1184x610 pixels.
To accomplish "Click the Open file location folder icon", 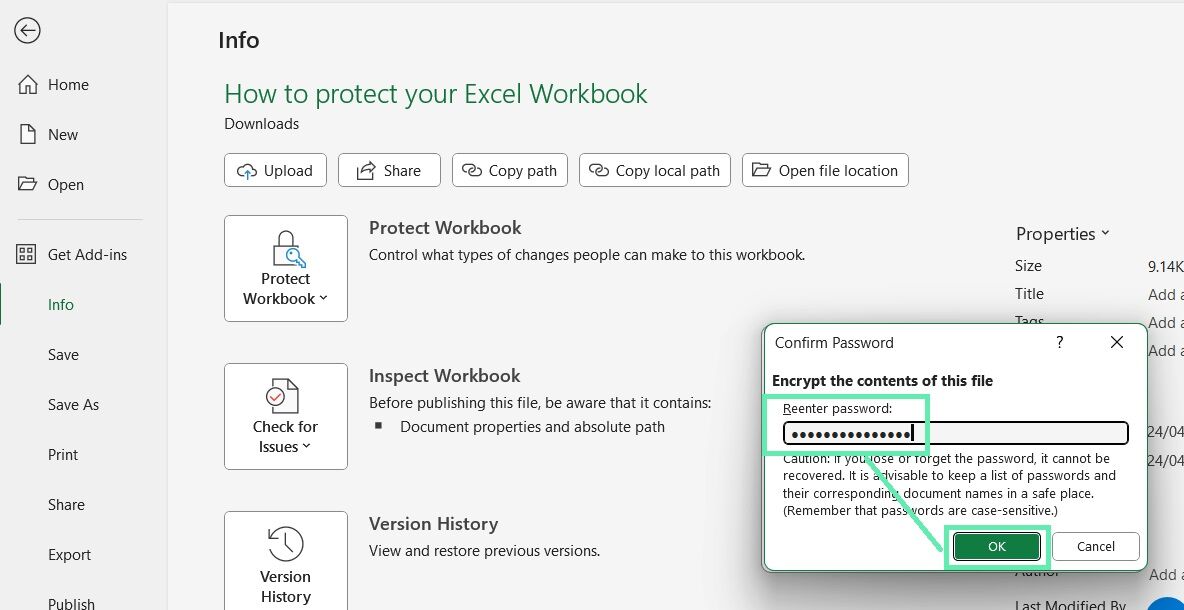I will point(761,170).
